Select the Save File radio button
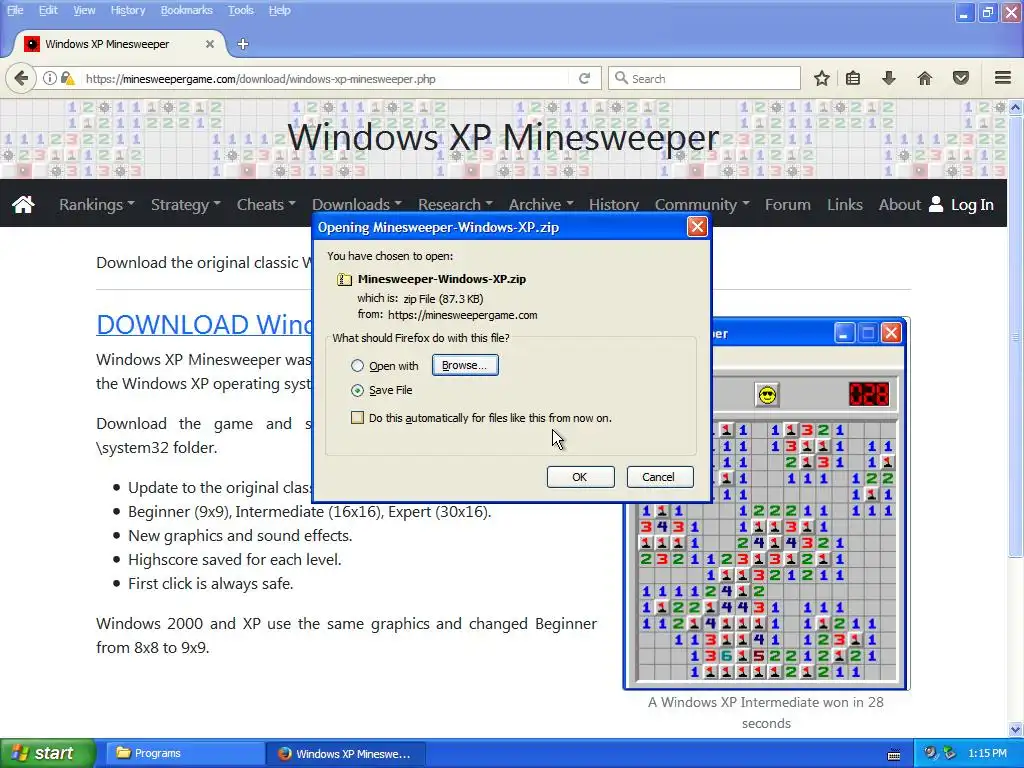 click(357, 390)
